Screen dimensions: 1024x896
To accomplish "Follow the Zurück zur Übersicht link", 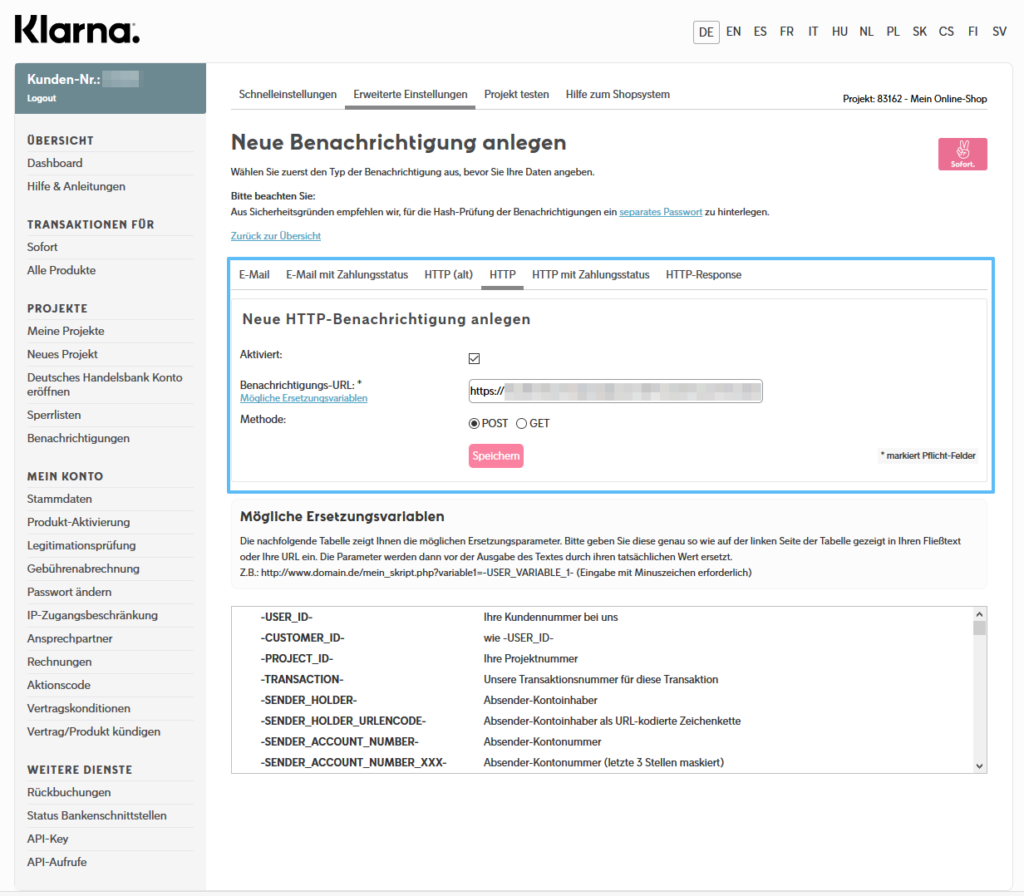I will (x=276, y=236).
